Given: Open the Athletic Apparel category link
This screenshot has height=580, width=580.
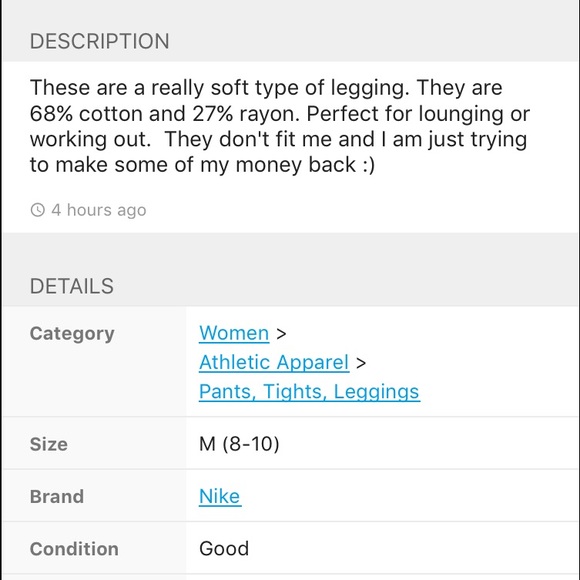Looking at the screenshot, I should pos(274,362).
